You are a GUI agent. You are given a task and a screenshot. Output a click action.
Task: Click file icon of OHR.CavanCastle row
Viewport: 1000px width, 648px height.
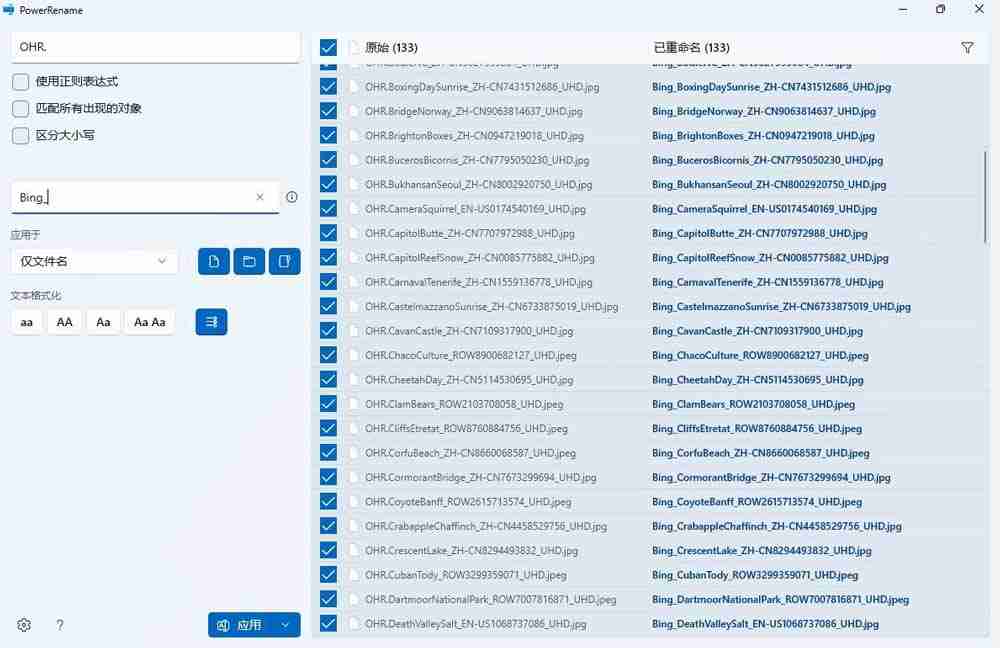[354, 331]
